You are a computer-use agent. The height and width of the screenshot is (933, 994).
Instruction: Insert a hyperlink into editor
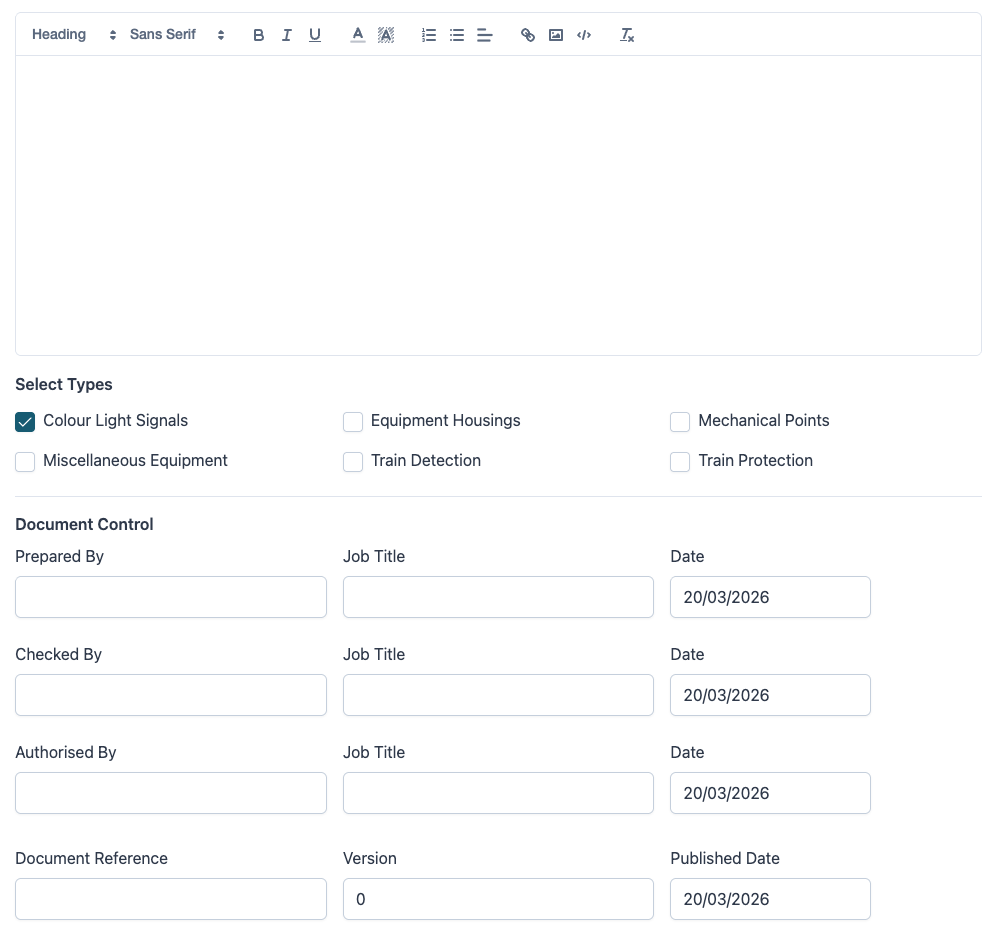(528, 35)
